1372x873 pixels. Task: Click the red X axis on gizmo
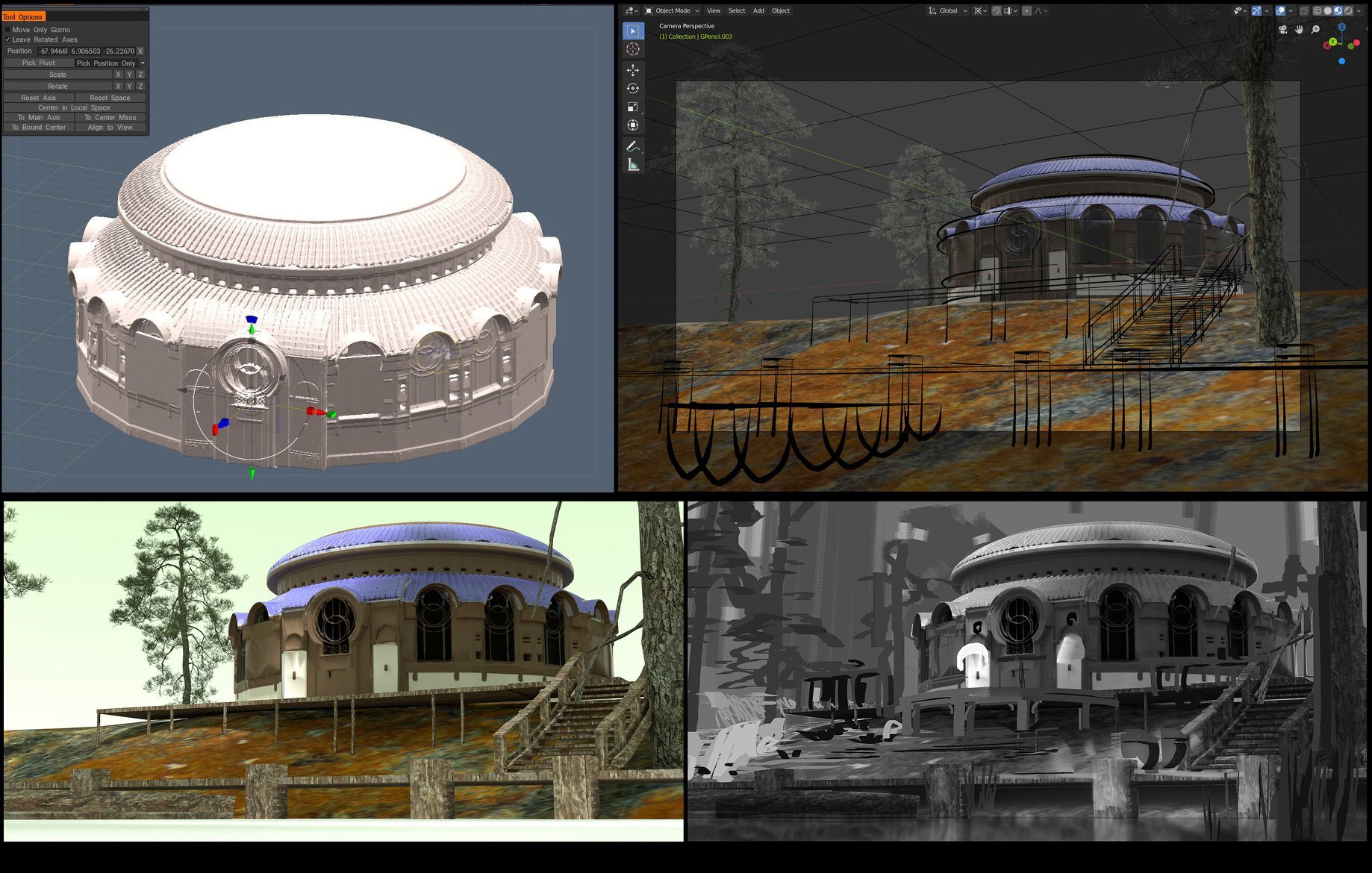pos(1326,46)
